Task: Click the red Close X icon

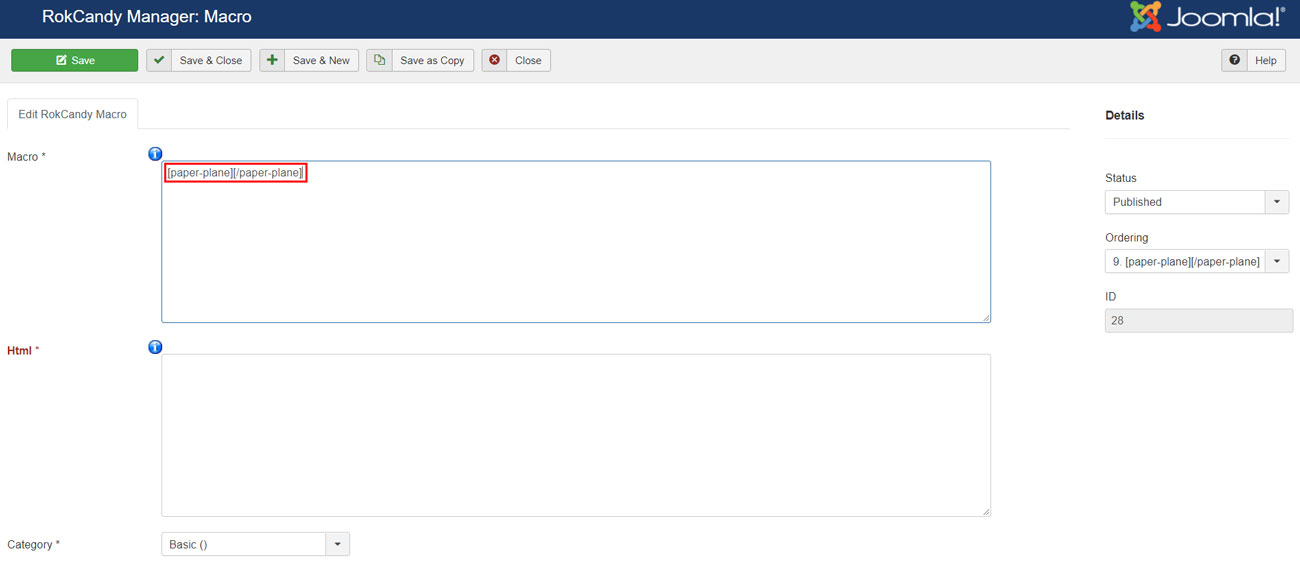Action: (494, 60)
